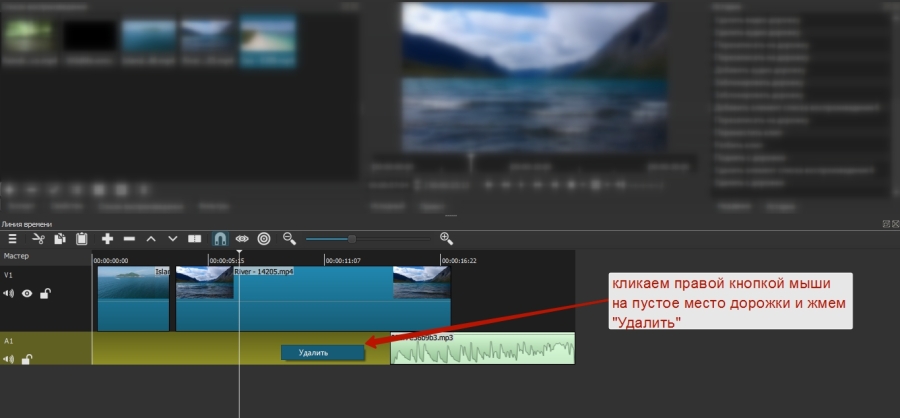Viewport: 900px width, 418px height.
Task: Toggle the magnet snapping button
Action: [x=220, y=239]
